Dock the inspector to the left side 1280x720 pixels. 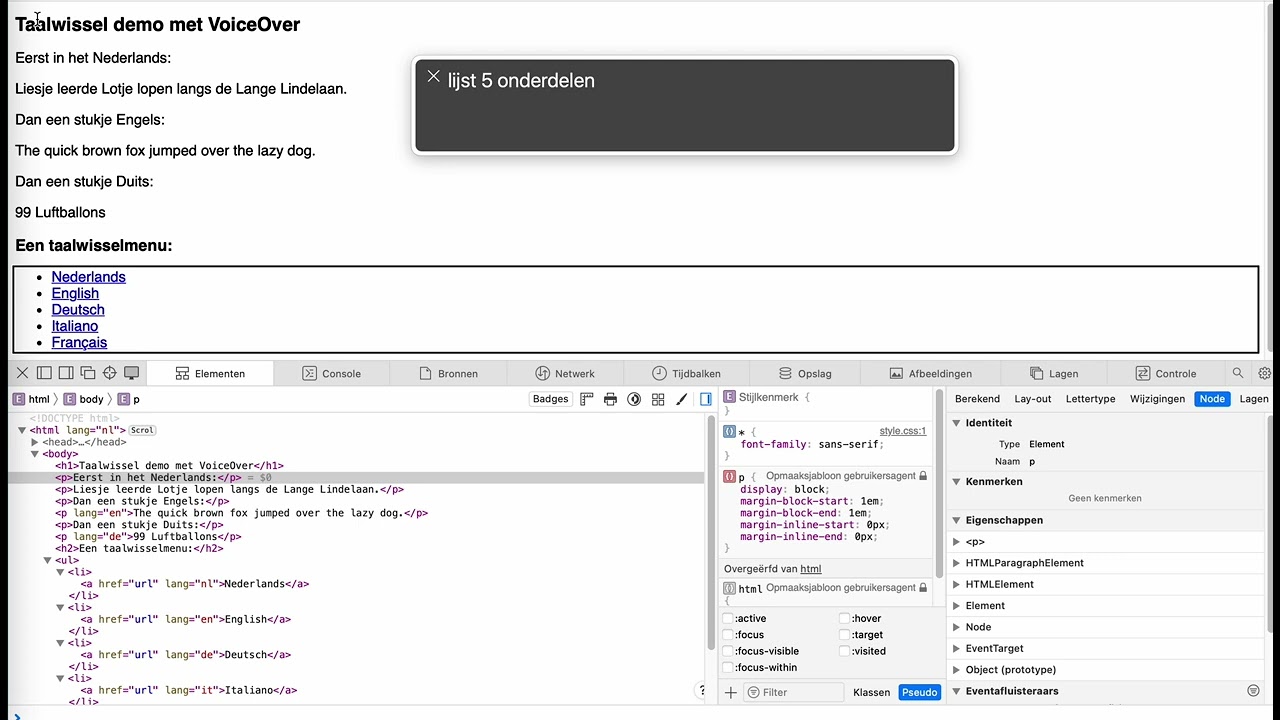[44, 373]
